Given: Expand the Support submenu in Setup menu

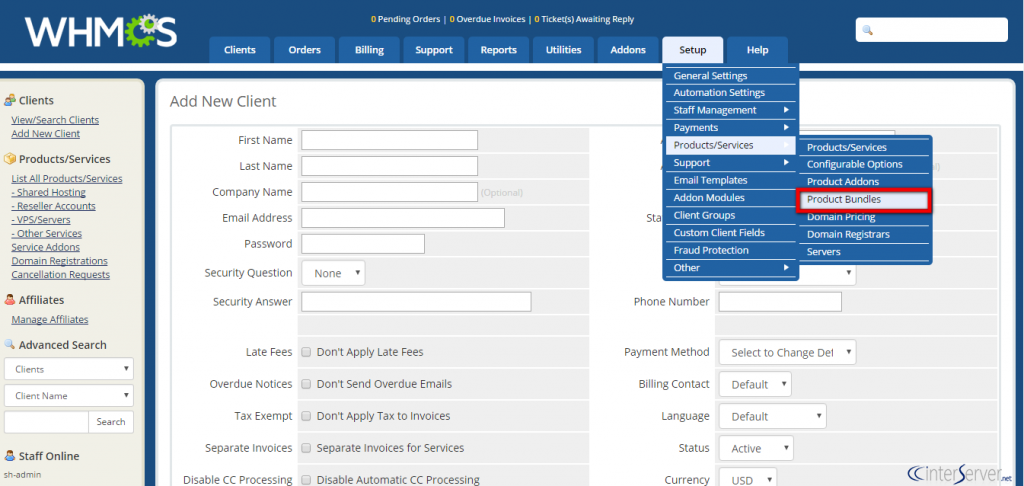Looking at the screenshot, I should tap(731, 163).
